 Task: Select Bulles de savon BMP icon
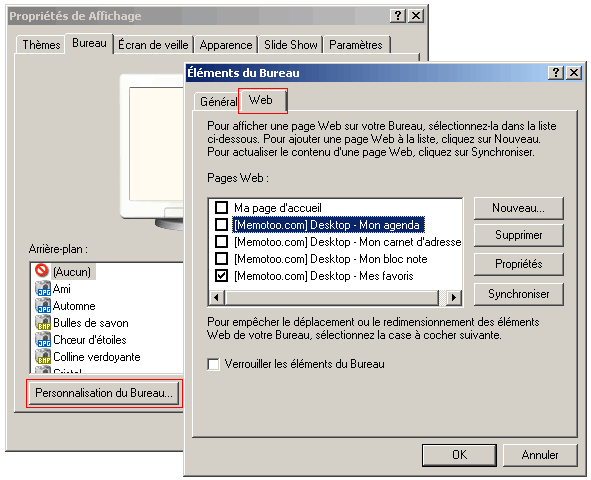click(x=43, y=323)
